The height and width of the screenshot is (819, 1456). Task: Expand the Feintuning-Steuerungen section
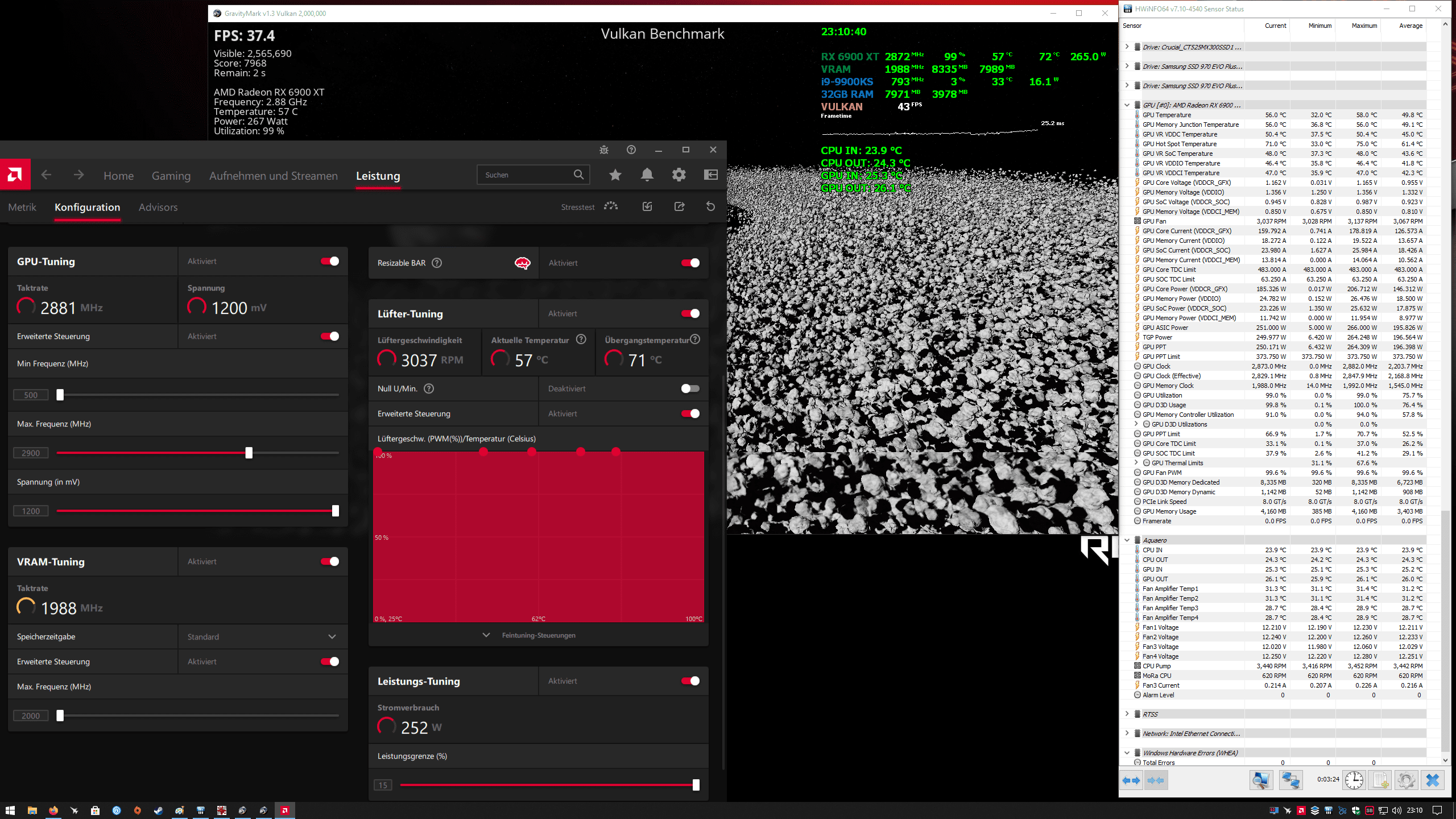(537, 635)
